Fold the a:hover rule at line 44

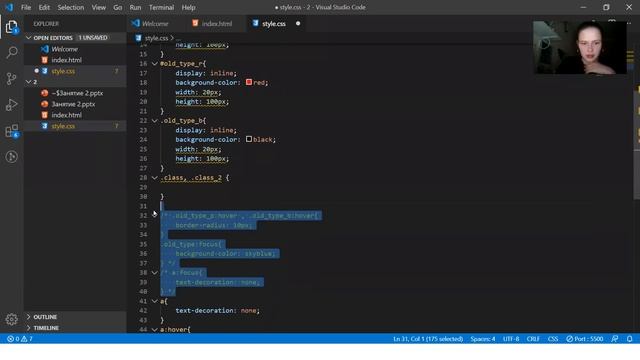click(x=155, y=329)
